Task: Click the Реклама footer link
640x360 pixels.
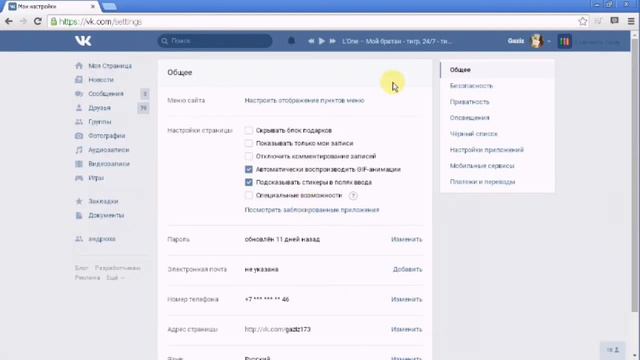Action: [x=87, y=278]
